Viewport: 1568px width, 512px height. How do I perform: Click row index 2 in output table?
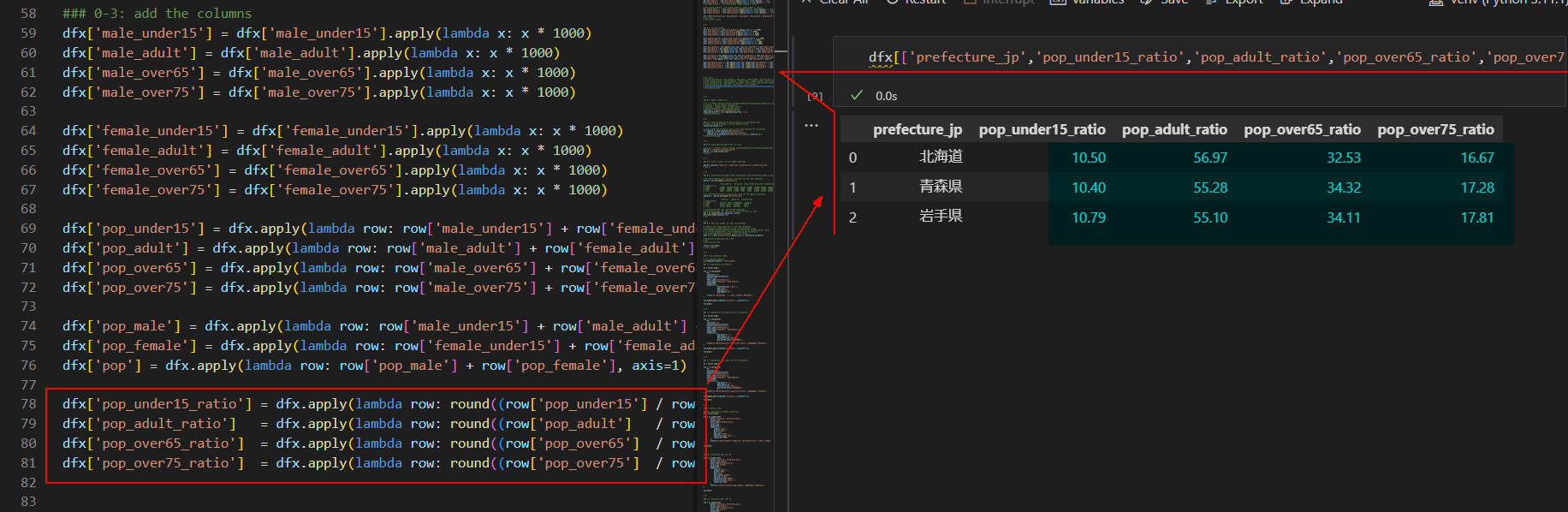(852, 217)
